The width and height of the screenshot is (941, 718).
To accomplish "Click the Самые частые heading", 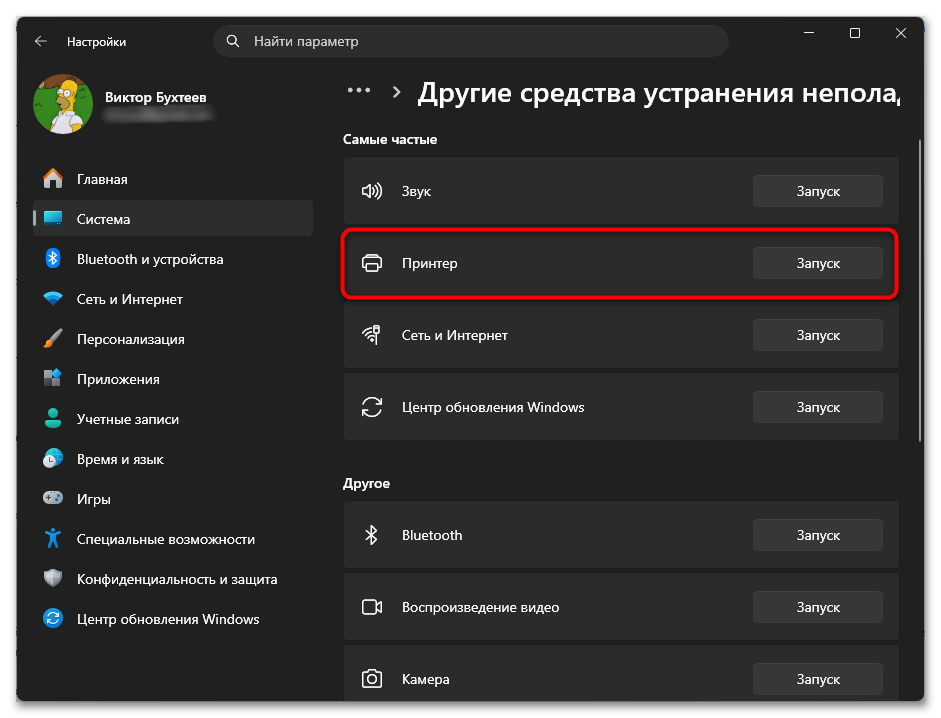I will tap(390, 139).
